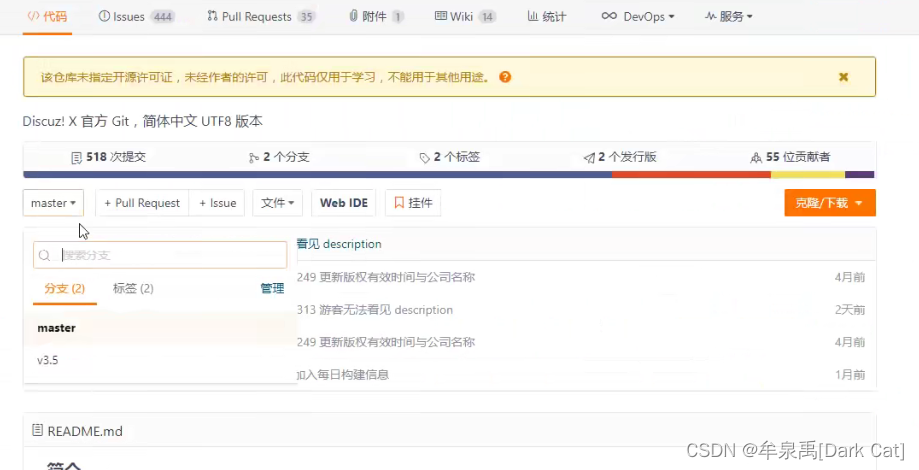Click the paper plane icon beside 发行版
919x470 pixels.
click(589, 158)
